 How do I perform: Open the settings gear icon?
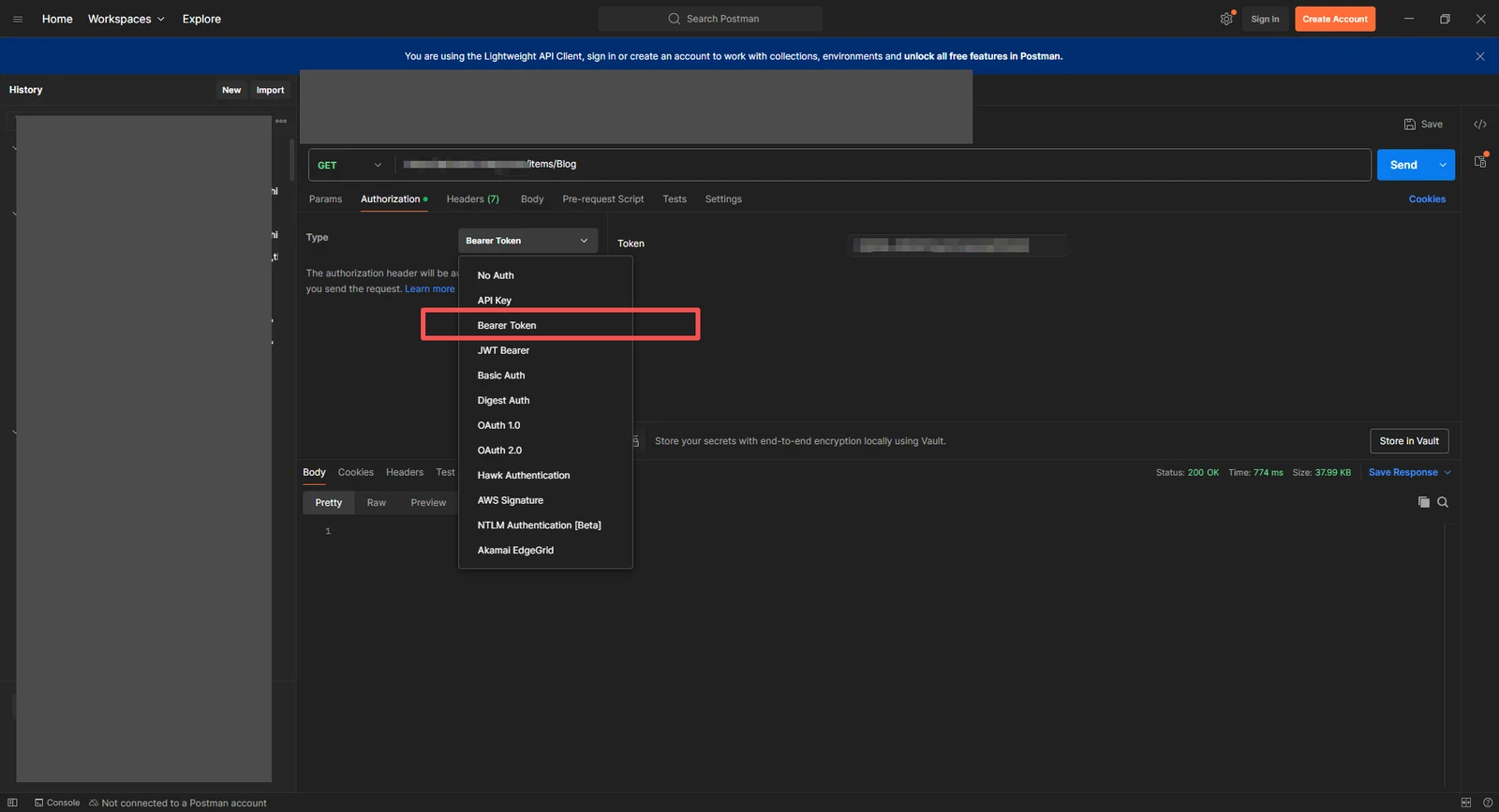click(1226, 19)
